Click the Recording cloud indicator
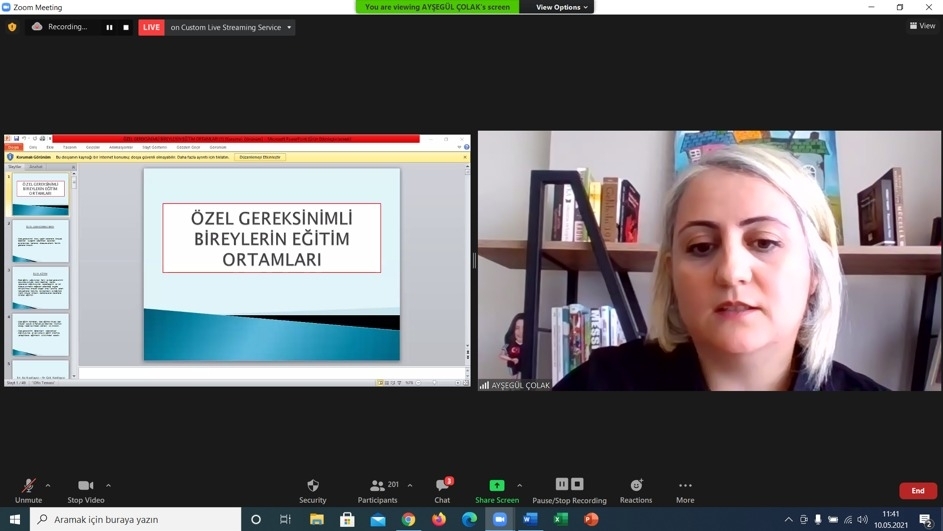The height and width of the screenshot is (531, 943). 37,26
